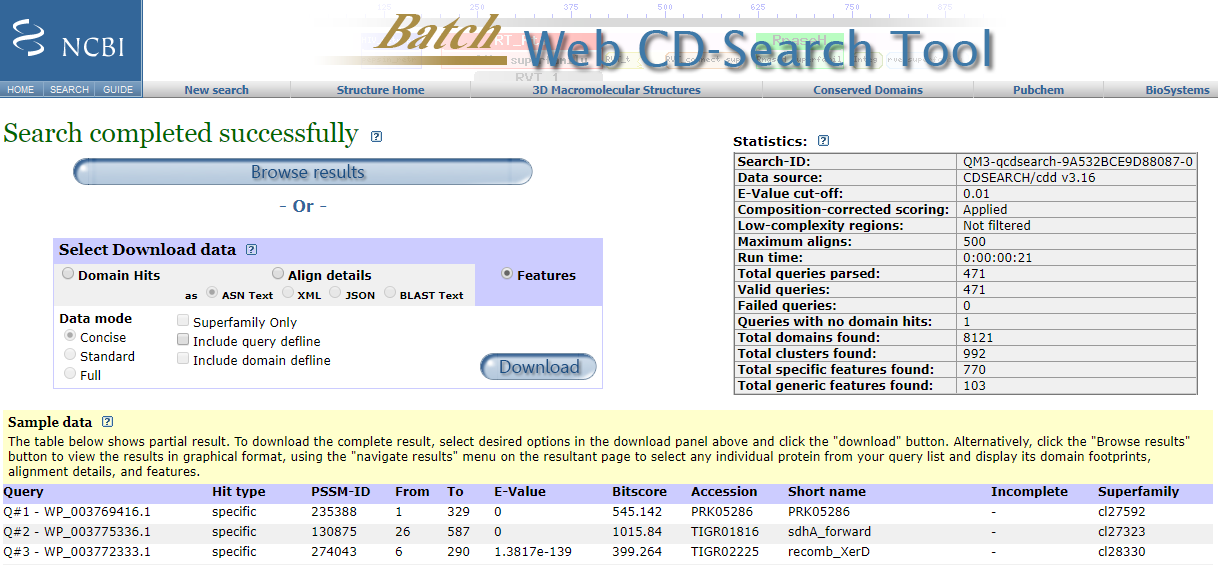
Task: Select ASN Text format option
Action: pyautogui.click(x=211, y=294)
